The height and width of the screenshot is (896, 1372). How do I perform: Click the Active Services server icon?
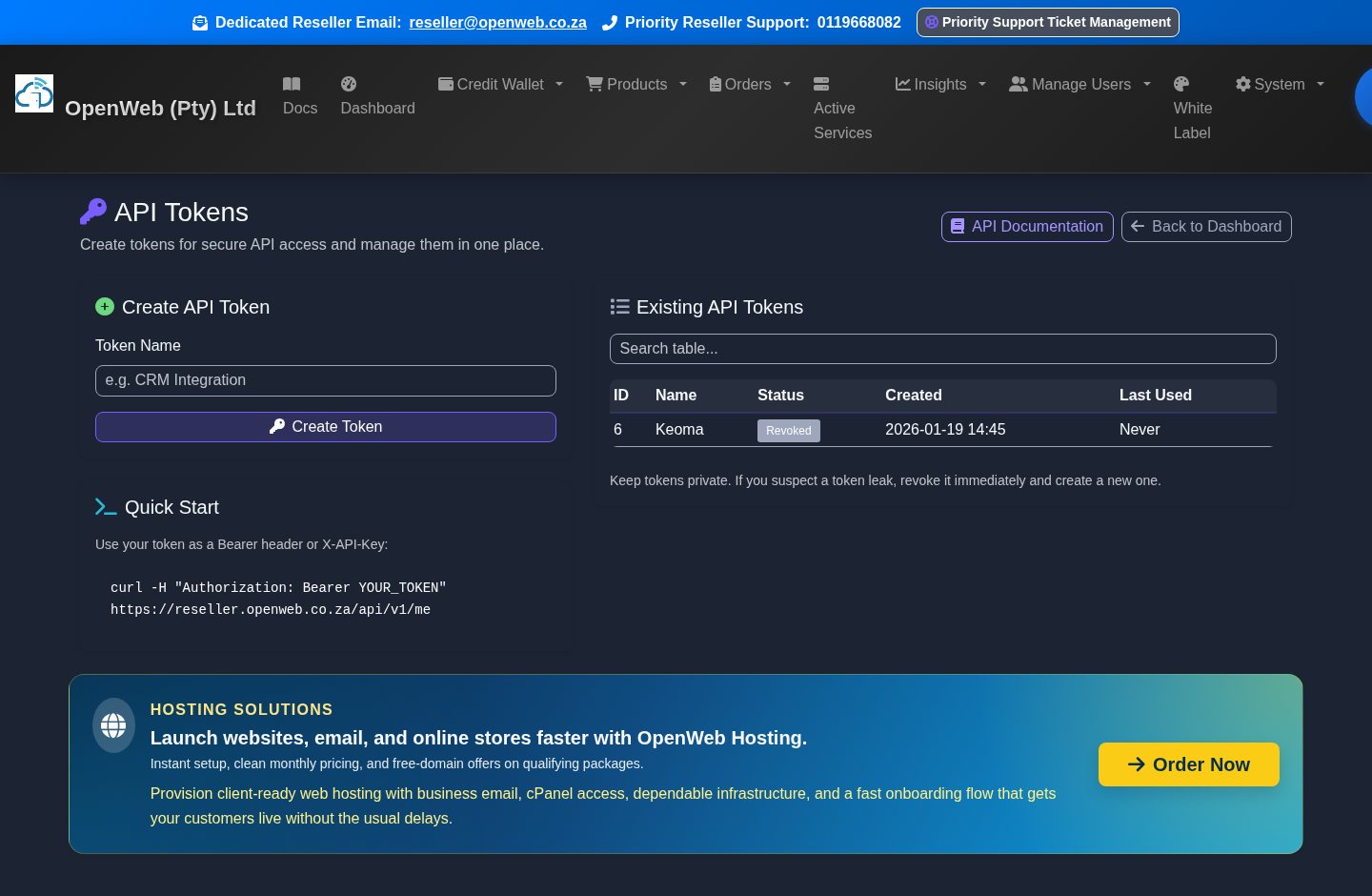click(x=821, y=84)
